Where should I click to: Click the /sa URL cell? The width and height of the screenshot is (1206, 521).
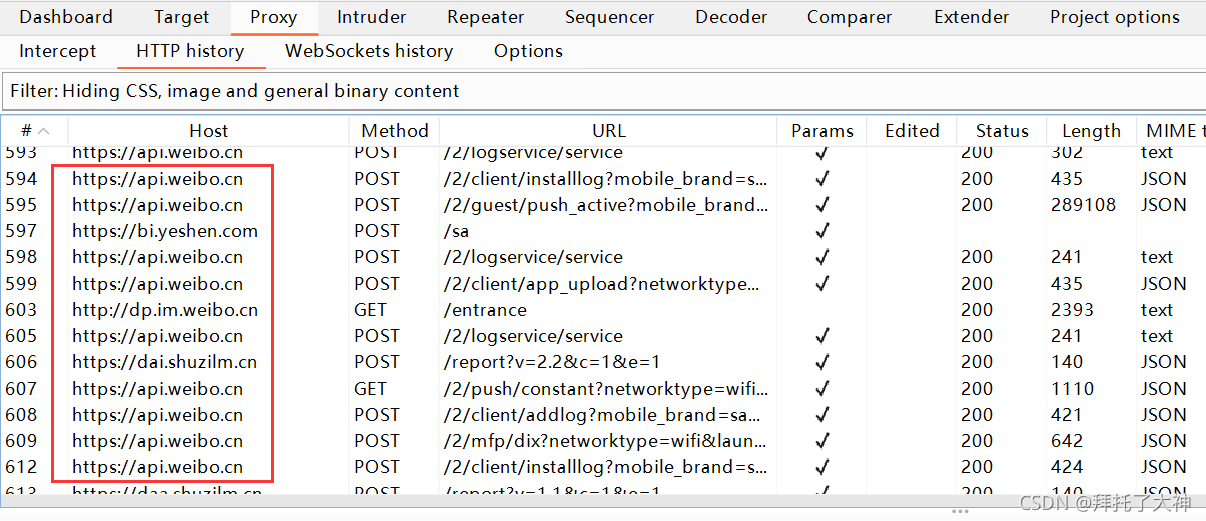(x=456, y=231)
